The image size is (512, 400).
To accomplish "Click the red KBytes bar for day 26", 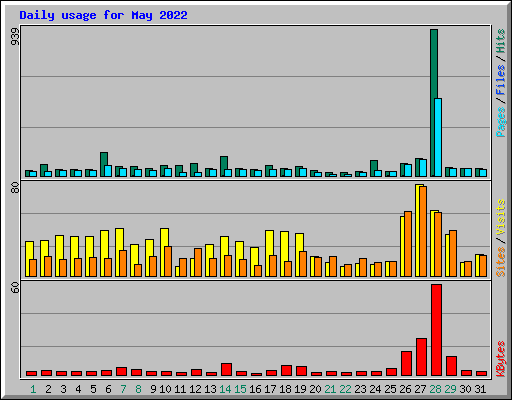I will 406,363.
